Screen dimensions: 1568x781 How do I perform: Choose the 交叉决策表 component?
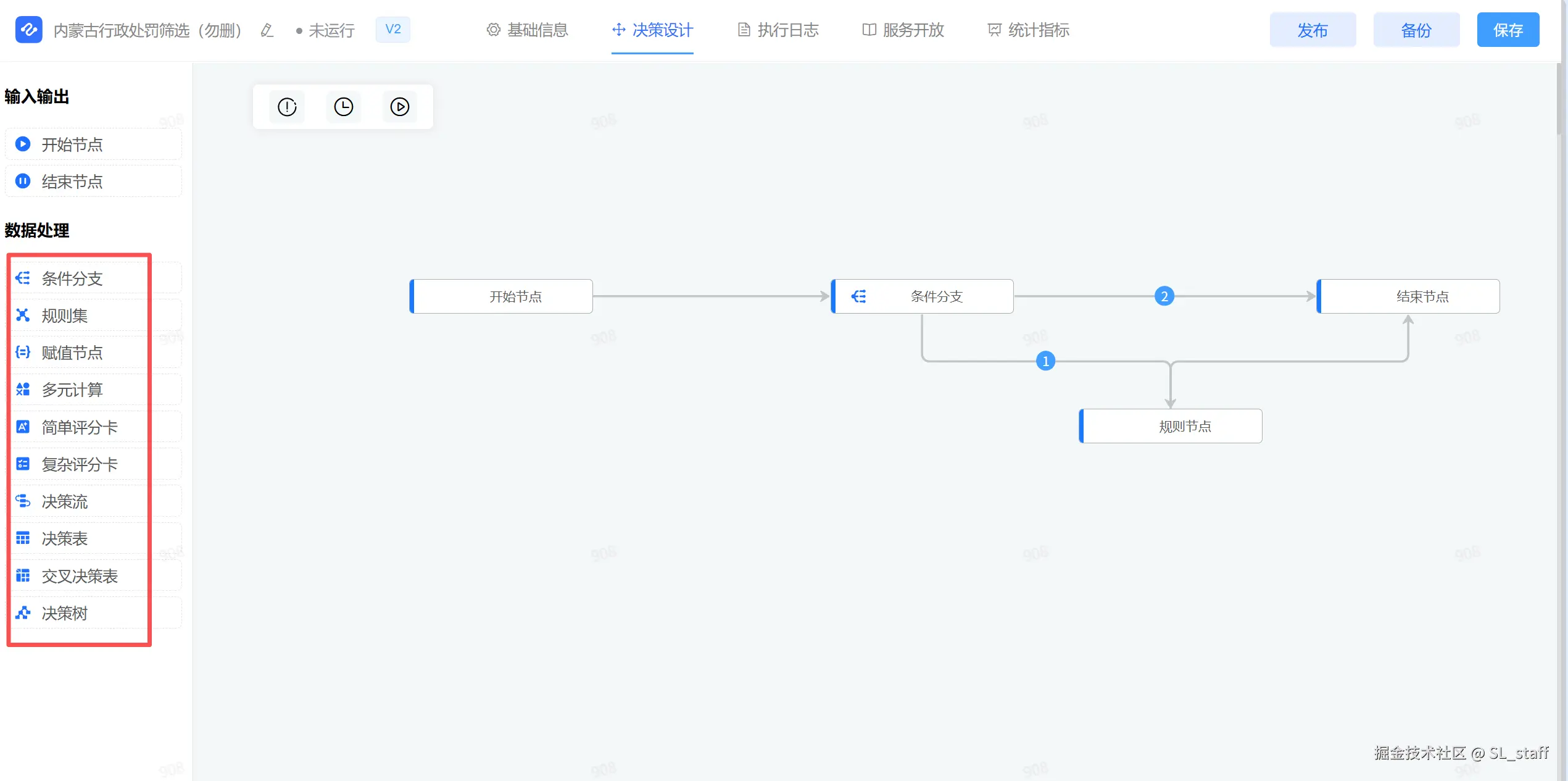[x=79, y=576]
